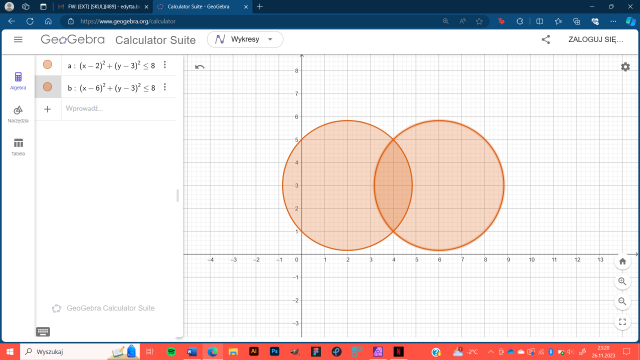Screen dimensions: 640x360
Task: Open the Windows Start menu
Action: (x=10, y=351)
